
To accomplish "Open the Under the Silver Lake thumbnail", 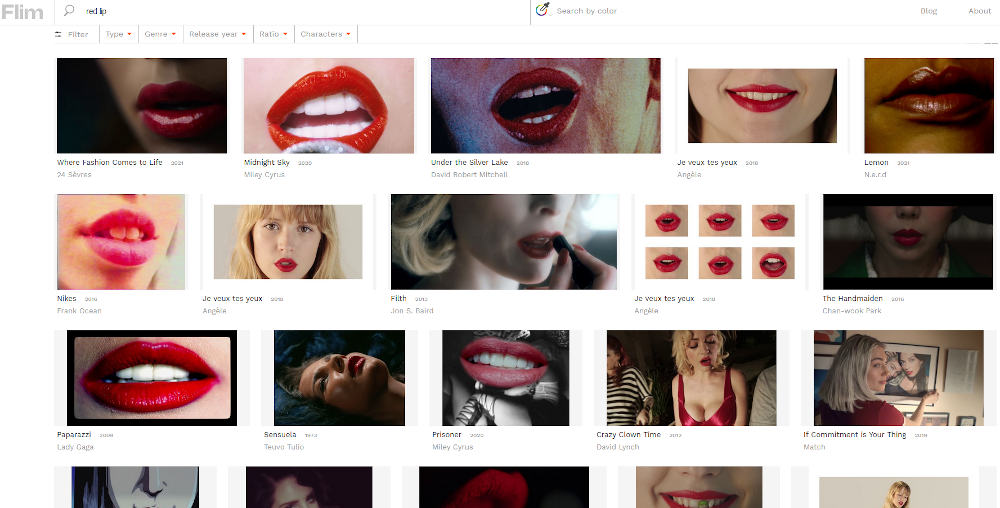I will pyautogui.click(x=546, y=106).
